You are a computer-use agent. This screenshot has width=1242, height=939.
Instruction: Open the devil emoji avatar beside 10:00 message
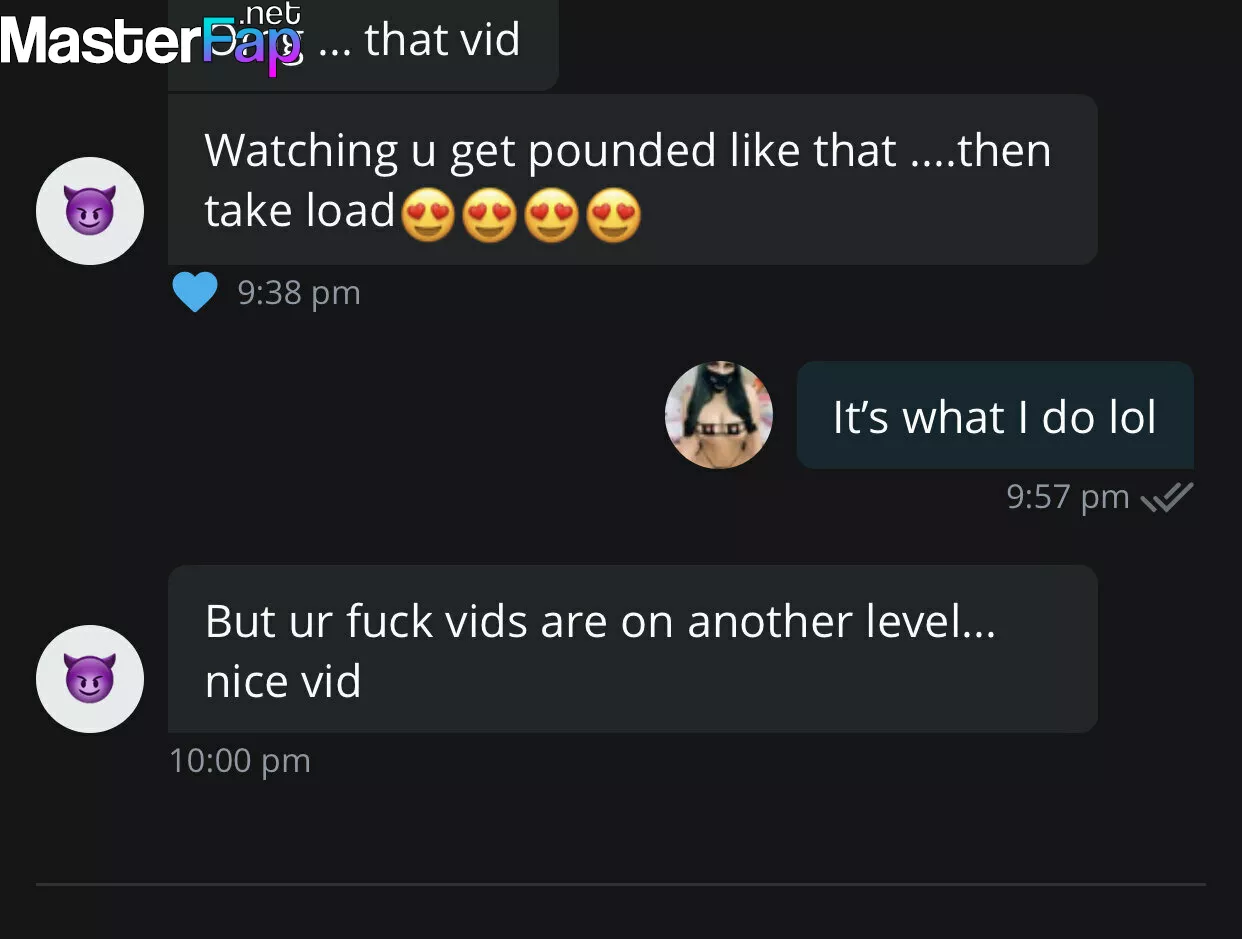click(x=90, y=679)
